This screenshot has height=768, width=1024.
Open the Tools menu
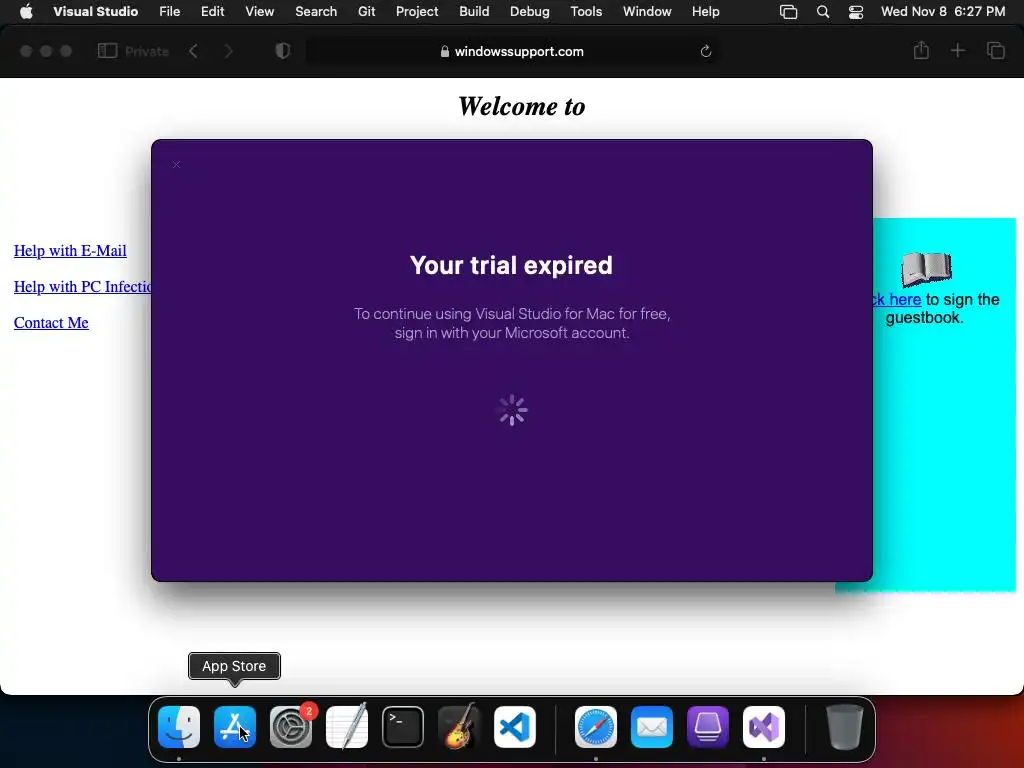coord(586,12)
